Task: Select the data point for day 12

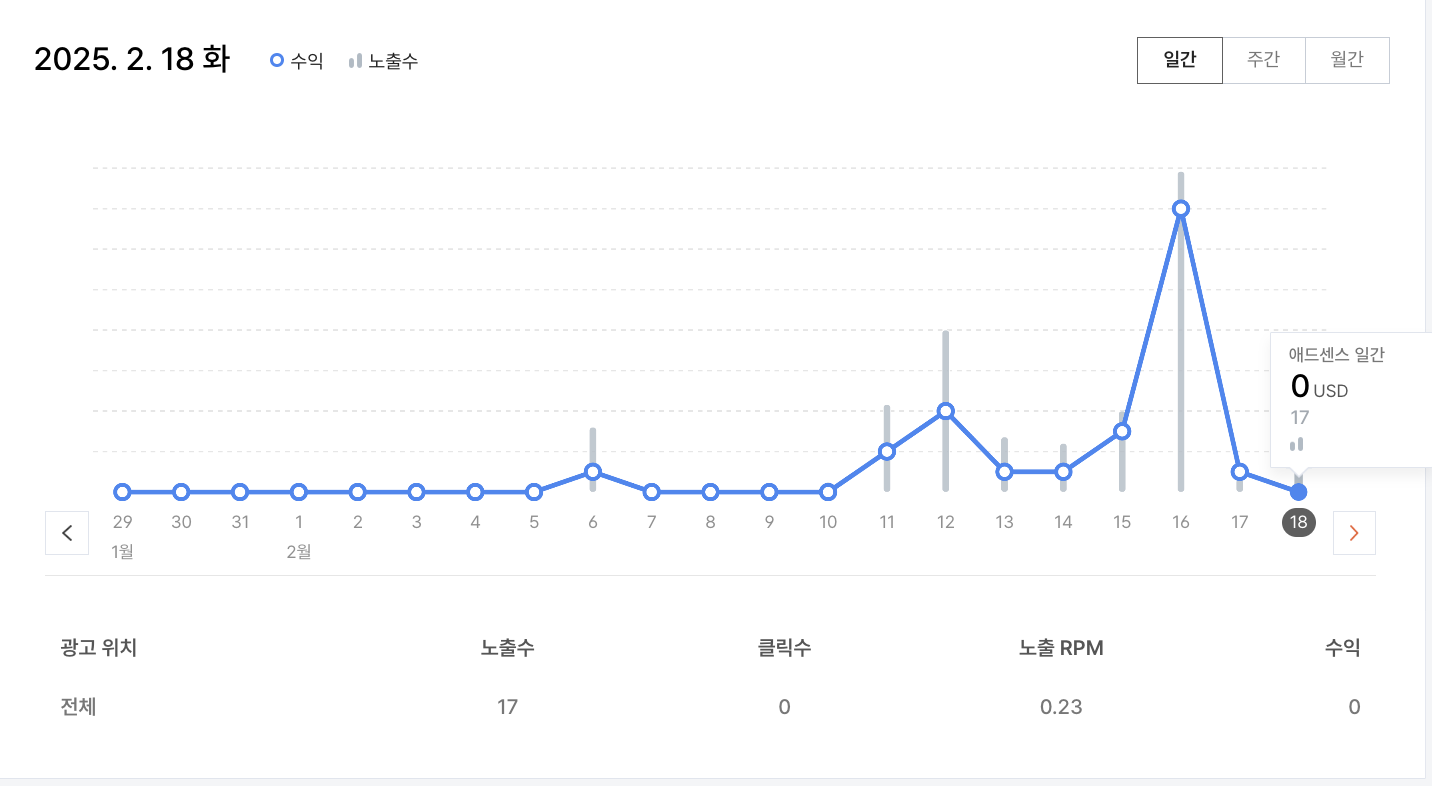Action: click(x=945, y=411)
